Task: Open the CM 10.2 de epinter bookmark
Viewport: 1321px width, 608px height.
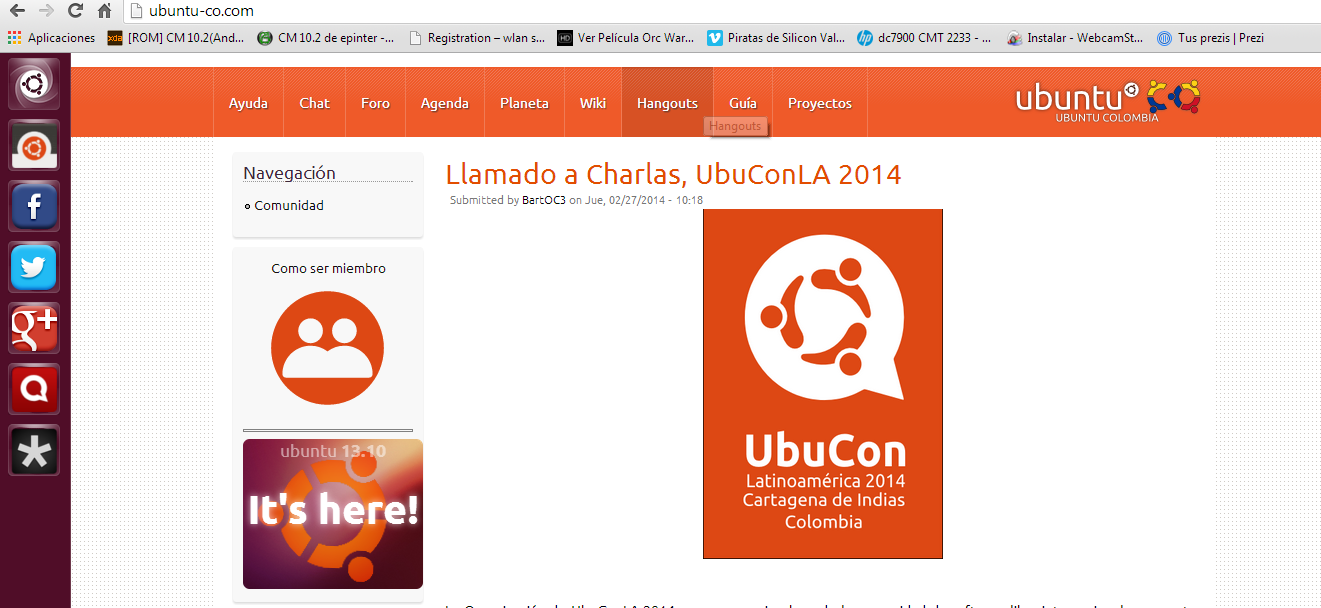Action: (326, 38)
